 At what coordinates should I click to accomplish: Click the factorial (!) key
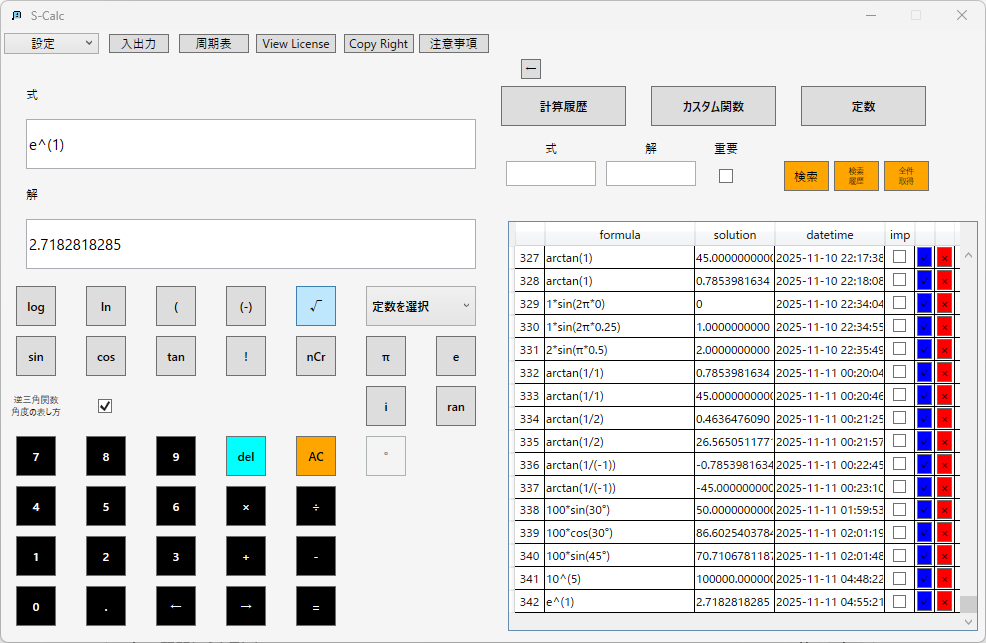point(246,356)
